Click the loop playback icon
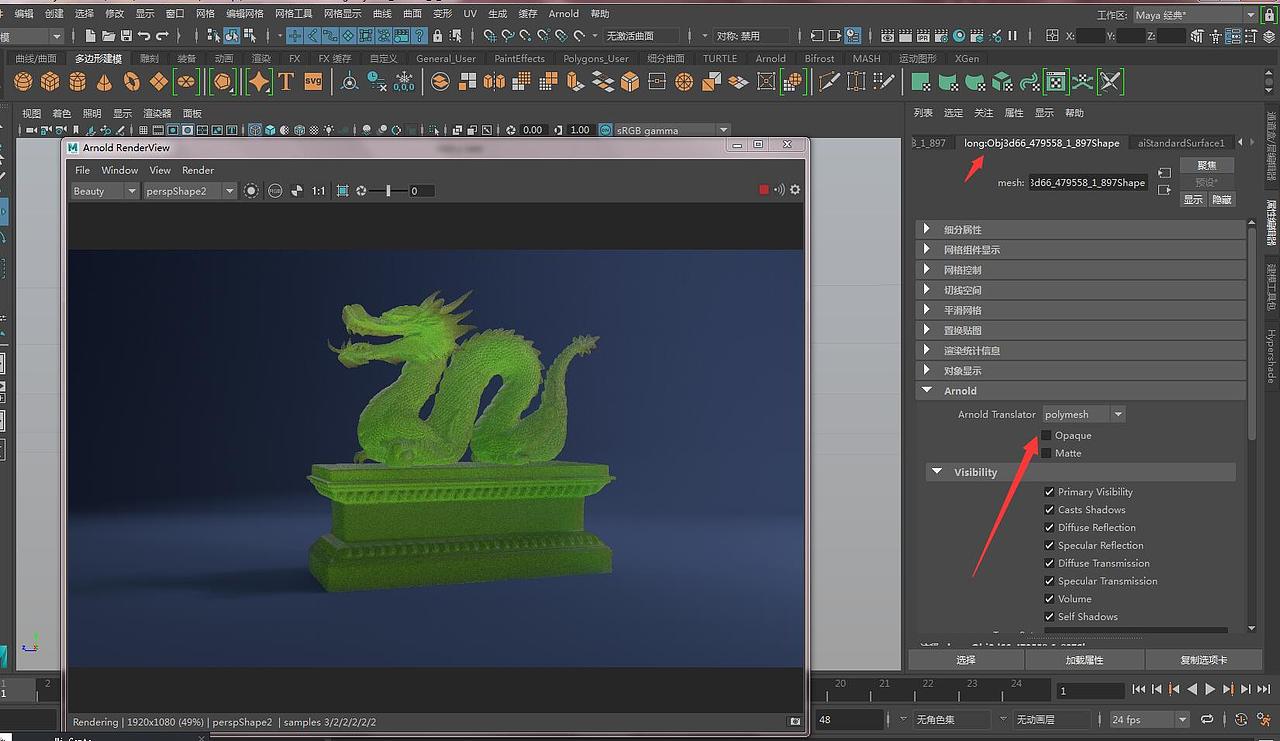Viewport: 1280px width, 741px height. [x=1207, y=719]
